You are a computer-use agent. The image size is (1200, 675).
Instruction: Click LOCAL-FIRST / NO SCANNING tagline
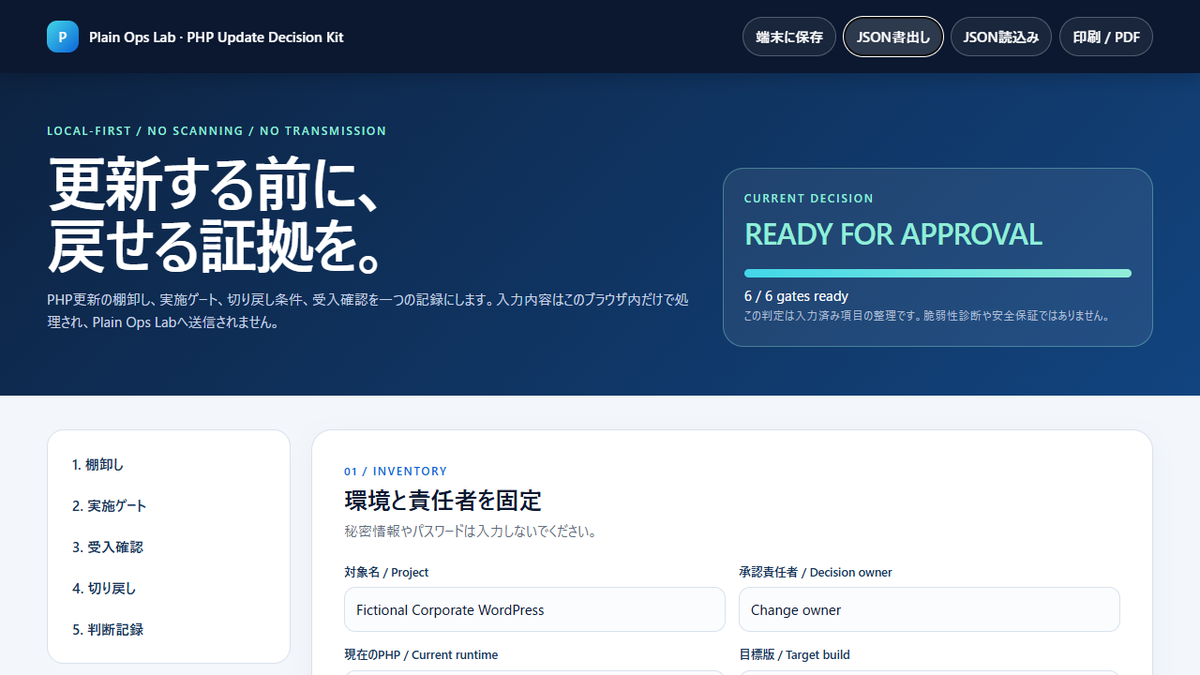pos(216,131)
